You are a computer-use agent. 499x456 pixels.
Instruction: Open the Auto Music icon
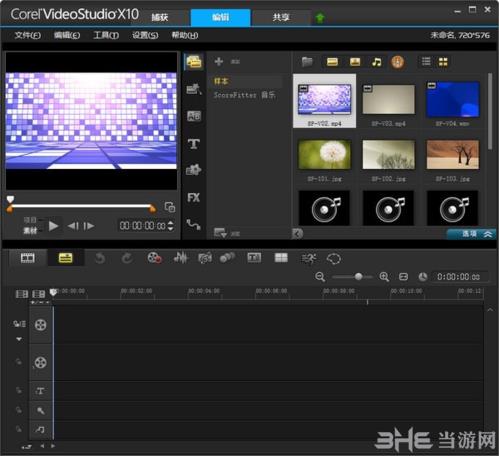[205, 258]
